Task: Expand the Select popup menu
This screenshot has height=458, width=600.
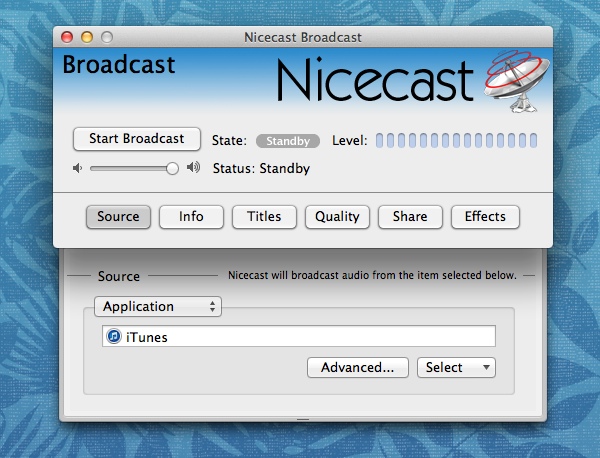Action: tap(456, 367)
